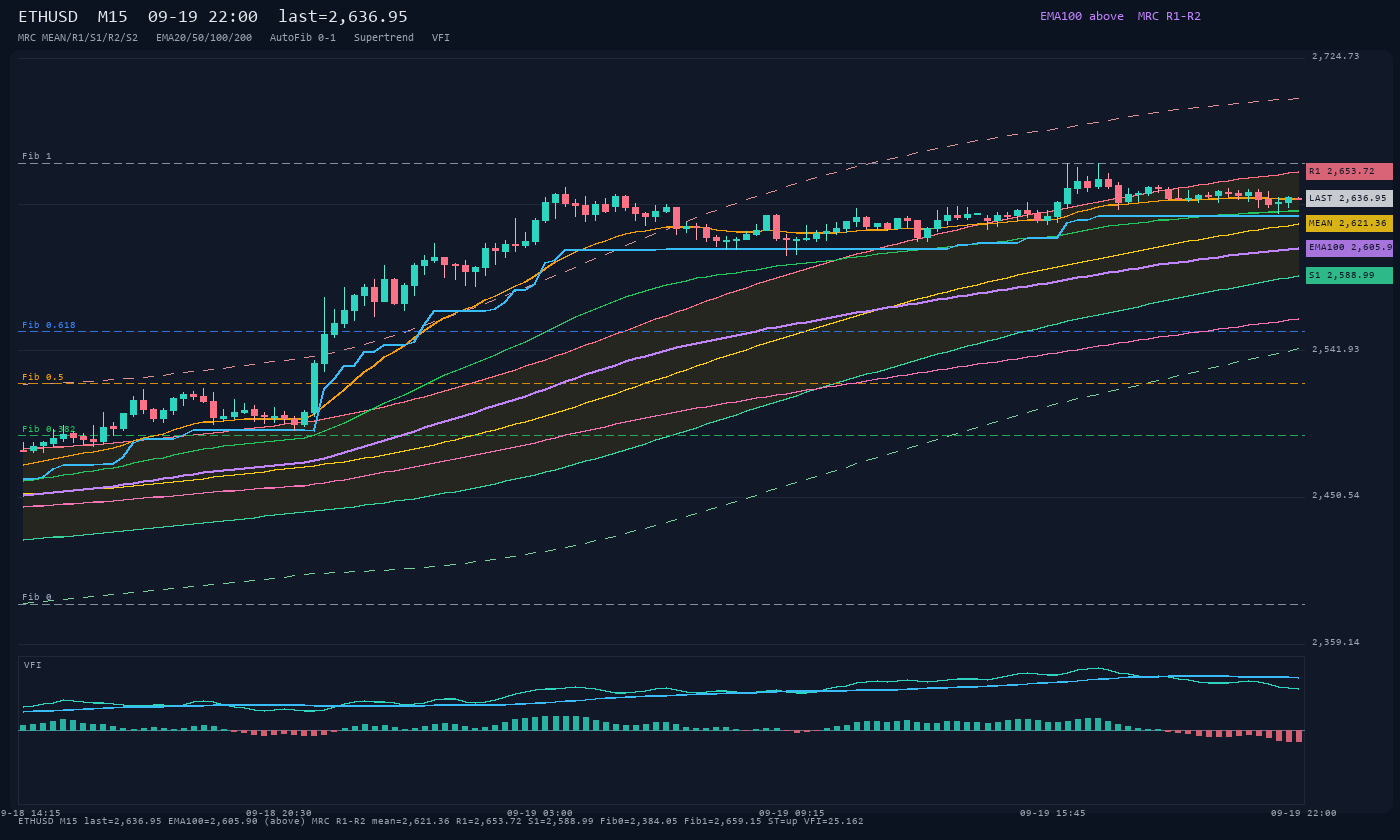Viewport: 1400px width, 840px height.
Task: Click the S1 2,588.99 price tag
Action: (x=1349, y=275)
